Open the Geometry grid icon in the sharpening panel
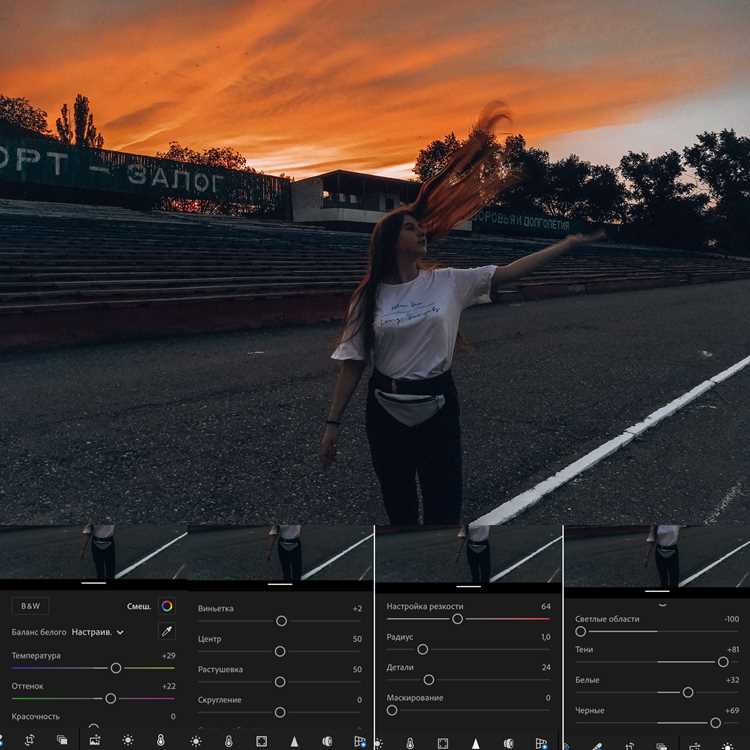The width and height of the screenshot is (750, 750). pos(541,743)
